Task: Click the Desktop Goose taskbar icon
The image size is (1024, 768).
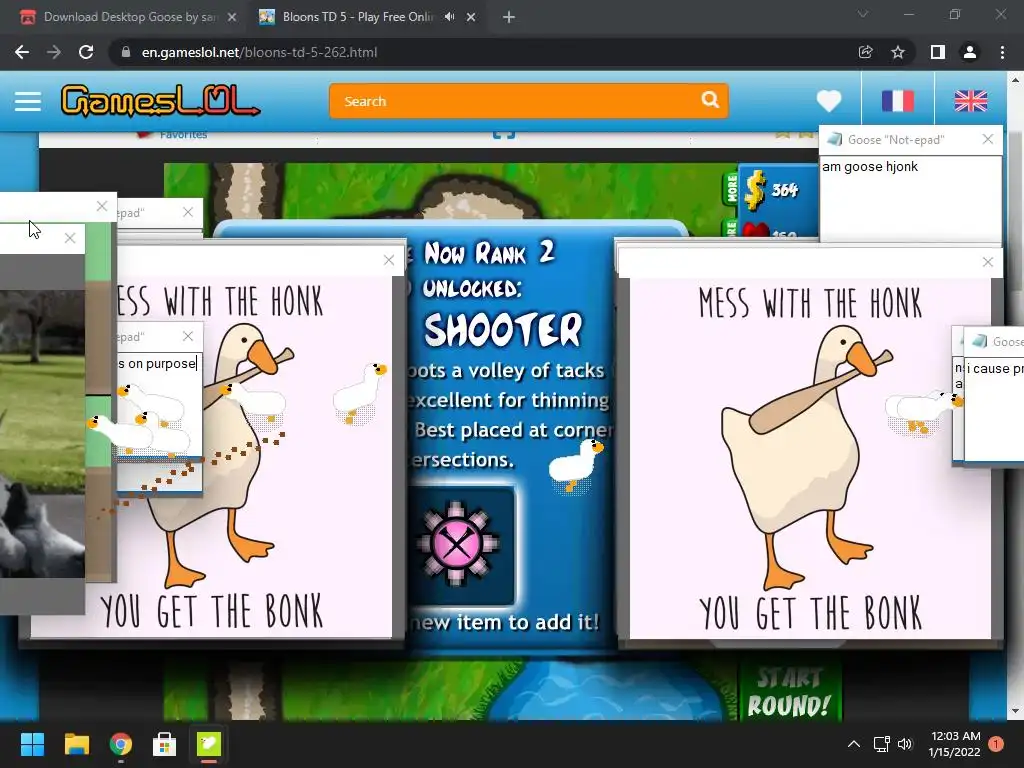Action: point(209,744)
